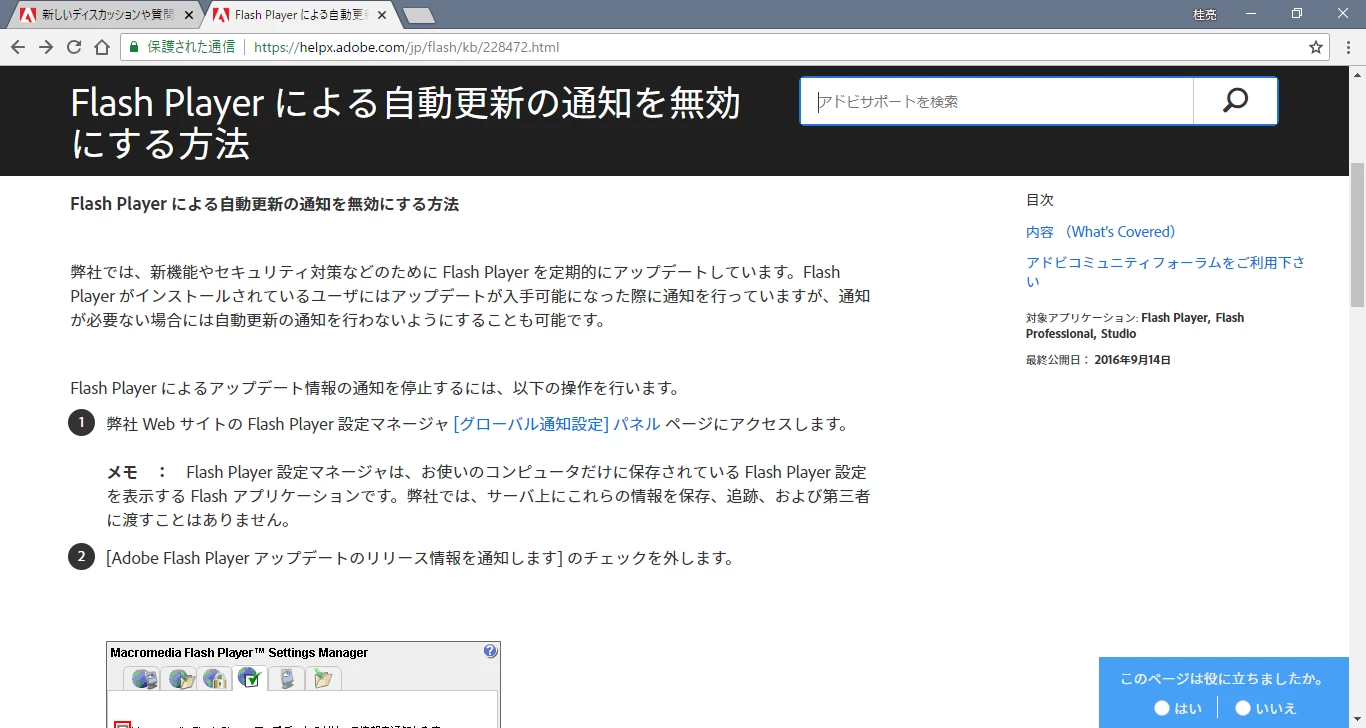Screen dimensions: 1366x728
Task: Click the scrollbar down arrow
Action: (x=1357, y=720)
